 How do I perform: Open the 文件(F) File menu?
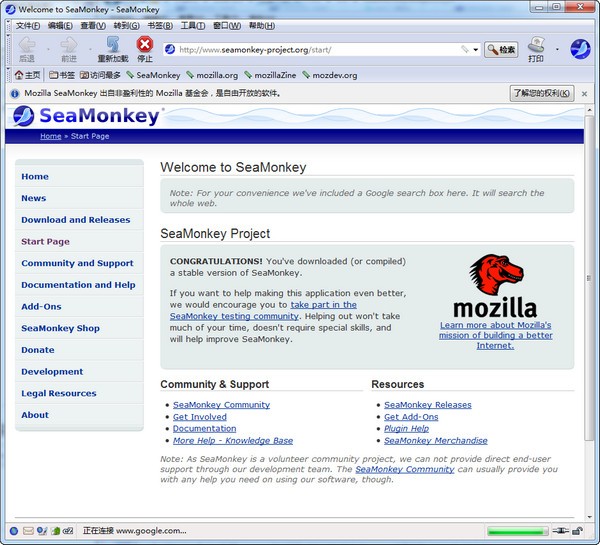click(28, 26)
